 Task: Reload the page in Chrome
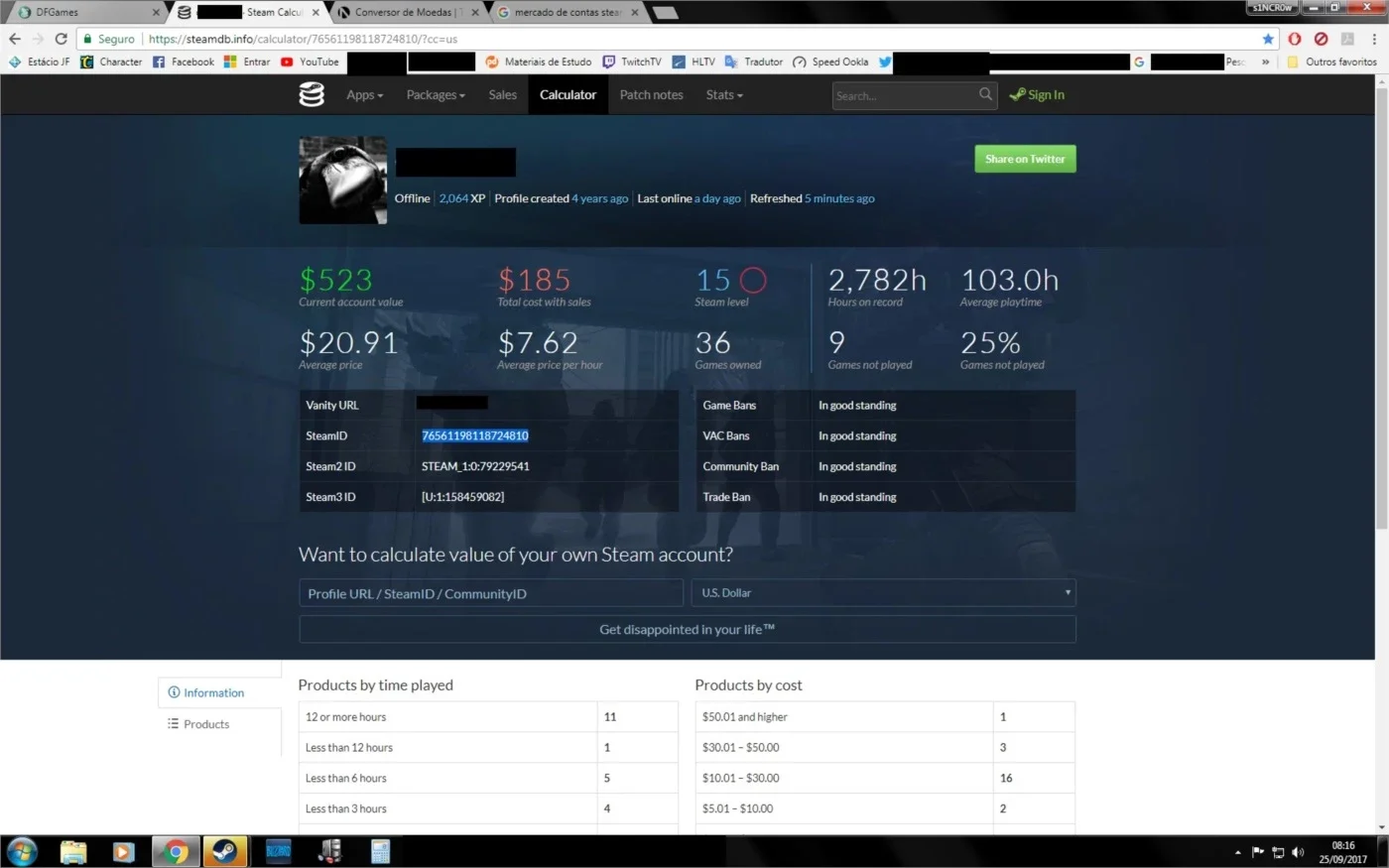(x=62, y=39)
